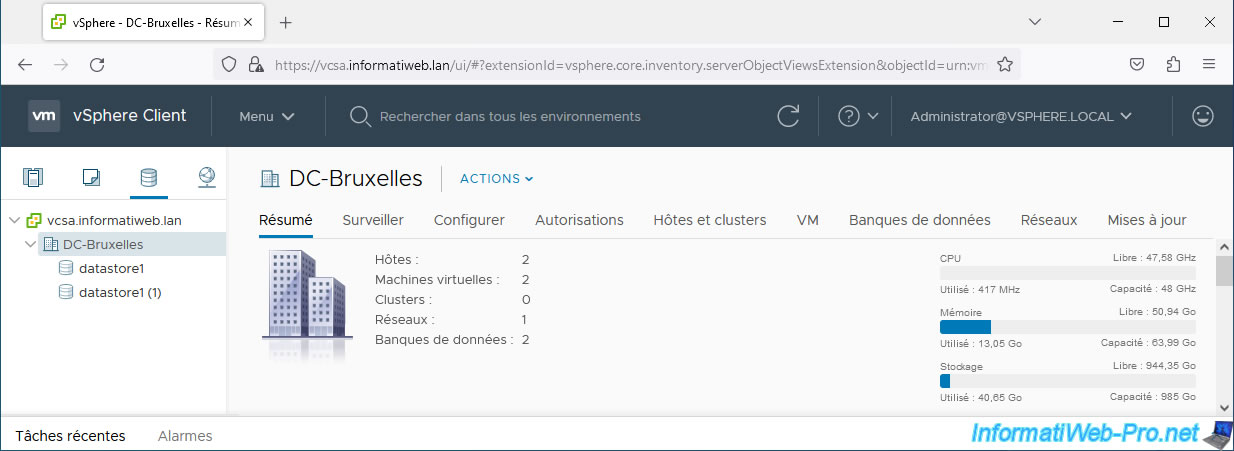Select the Storage inventory view icon
Screen dimensions: 1234x451
(x=149, y=178)
